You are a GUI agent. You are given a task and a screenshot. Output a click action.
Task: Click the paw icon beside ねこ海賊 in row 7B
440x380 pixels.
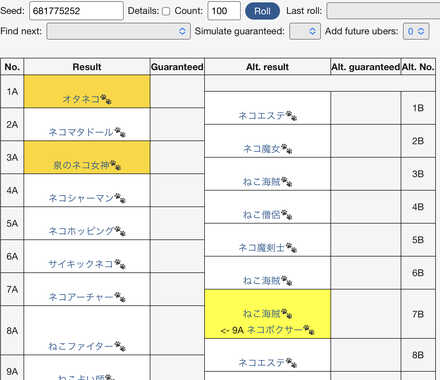(x=287, y=314)
